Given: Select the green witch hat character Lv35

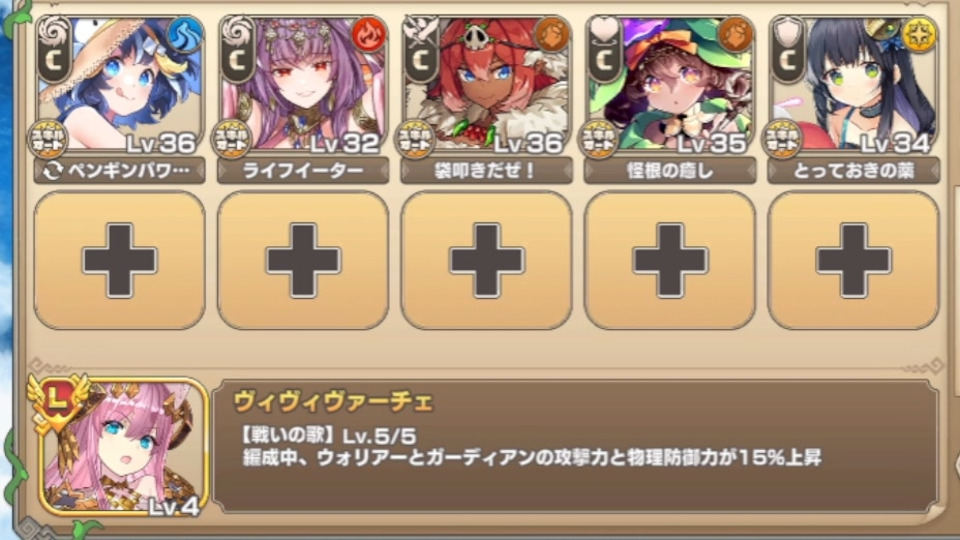Looking at the screenshot, I should coord(670,84).
